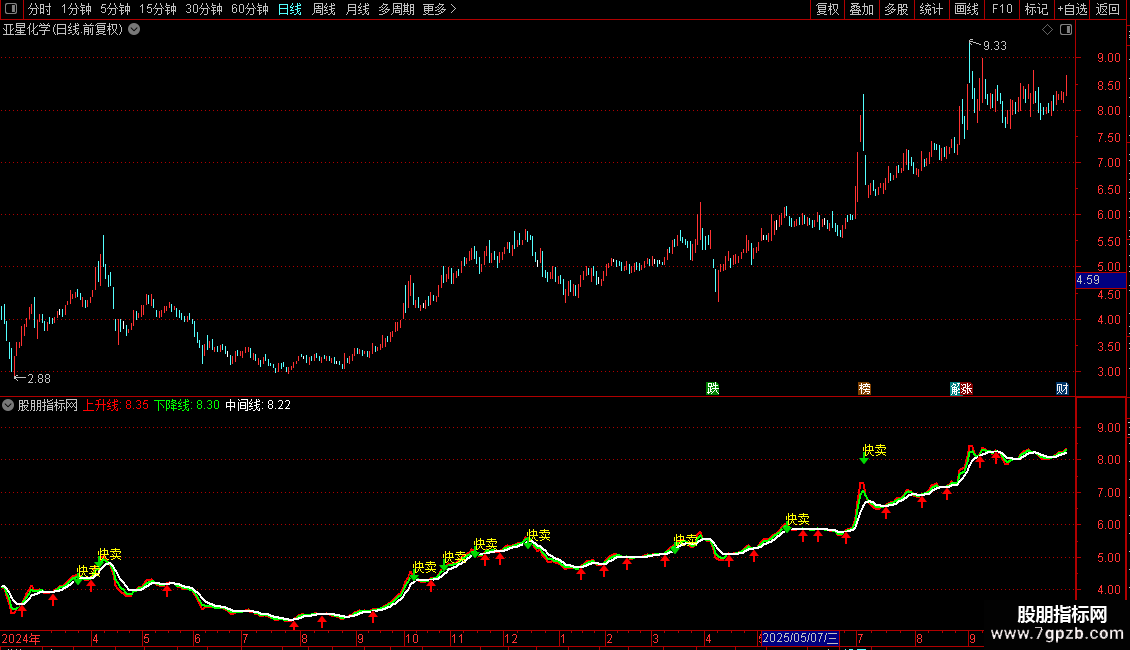
Task: Toggle the side panel icon in top-left corner
Action: [x=11, y=9]
